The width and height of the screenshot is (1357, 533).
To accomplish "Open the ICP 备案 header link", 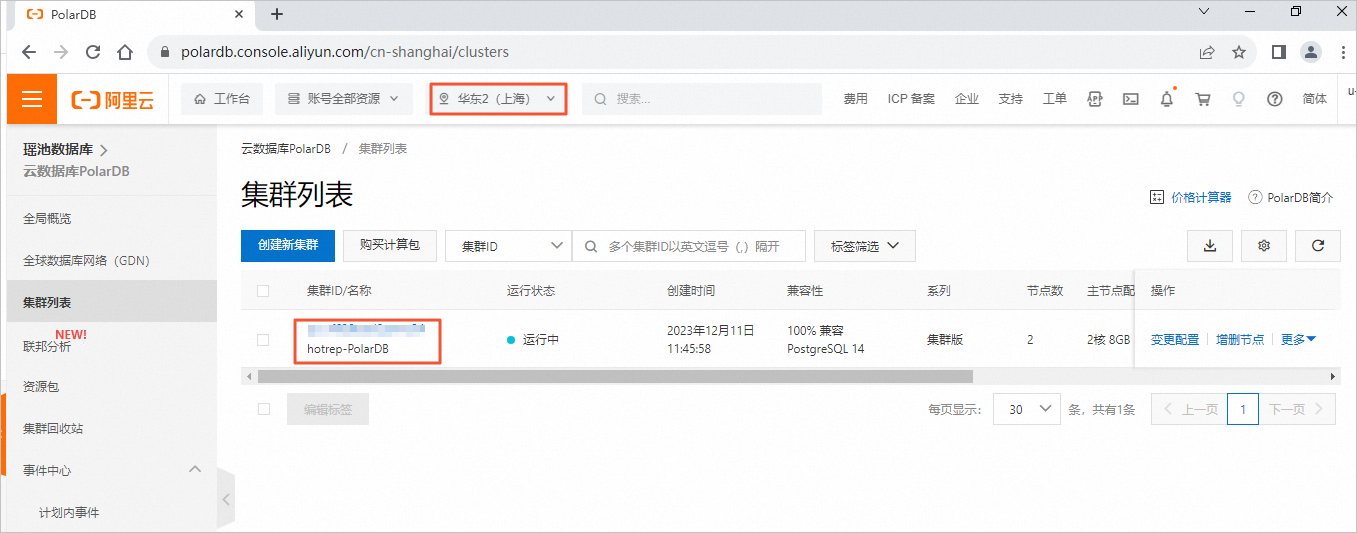I will click(x=911, y=99).
